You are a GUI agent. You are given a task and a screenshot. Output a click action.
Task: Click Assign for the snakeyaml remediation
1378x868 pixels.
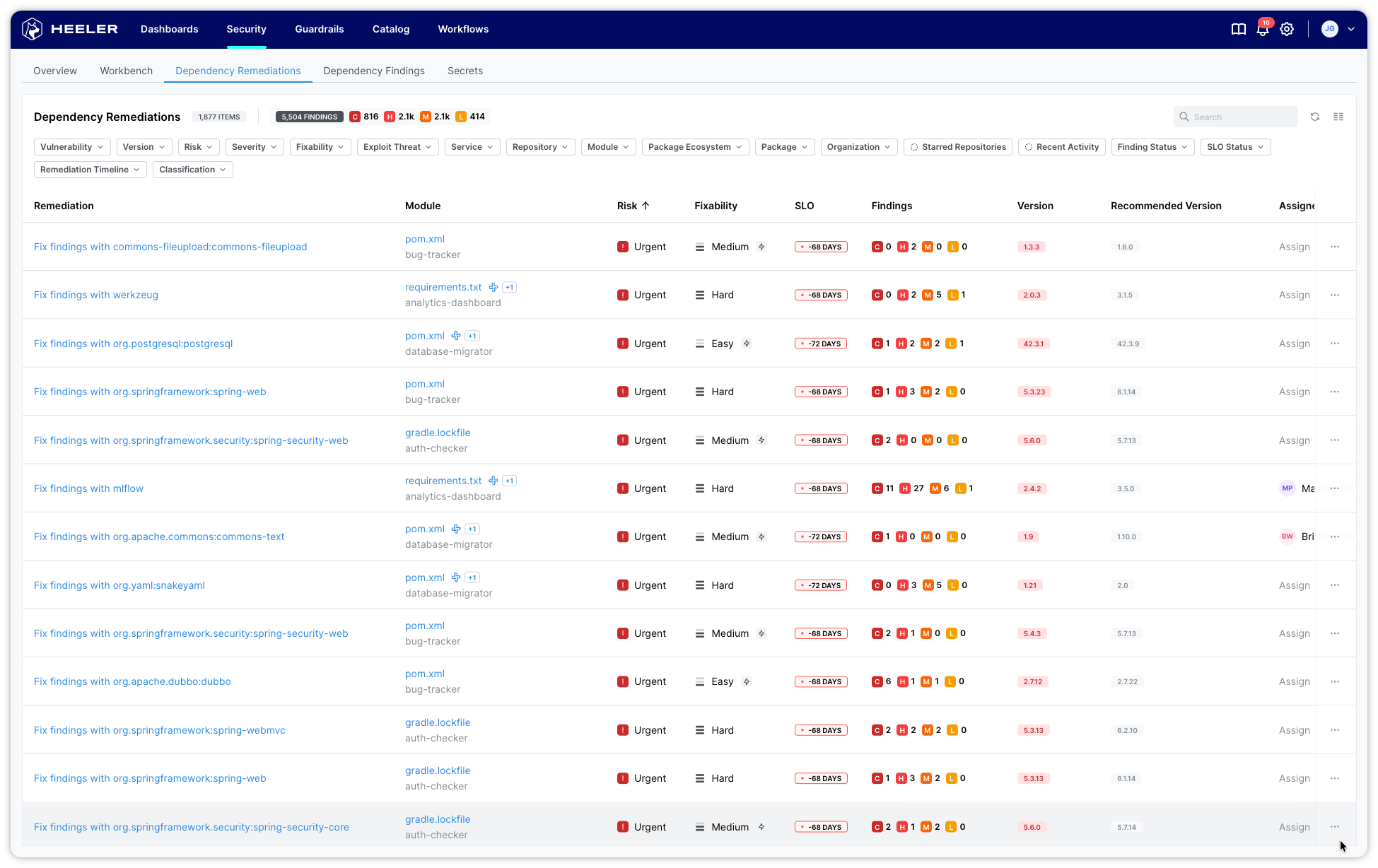[1294, 585]
